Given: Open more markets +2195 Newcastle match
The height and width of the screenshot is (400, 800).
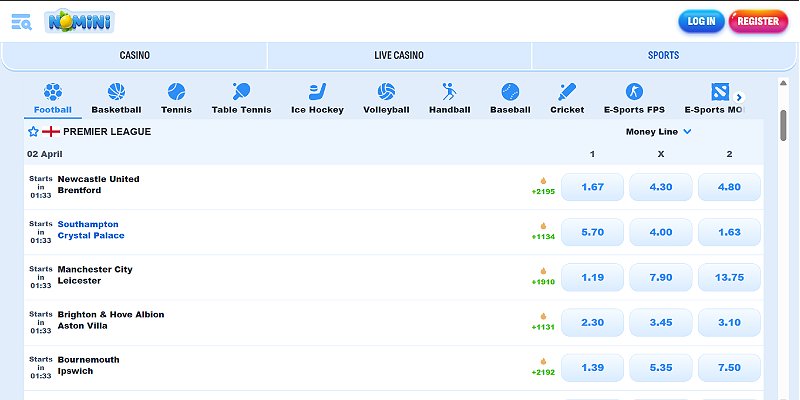Looking at the screenshot, I should (x=543, y=192).
